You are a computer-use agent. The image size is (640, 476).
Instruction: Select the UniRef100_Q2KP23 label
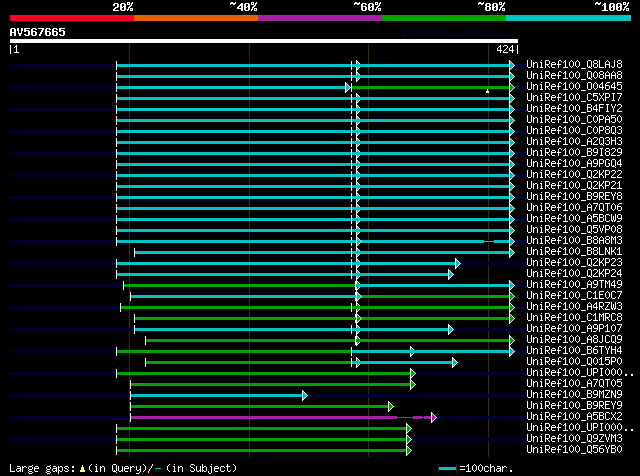[x=574, y=262]
